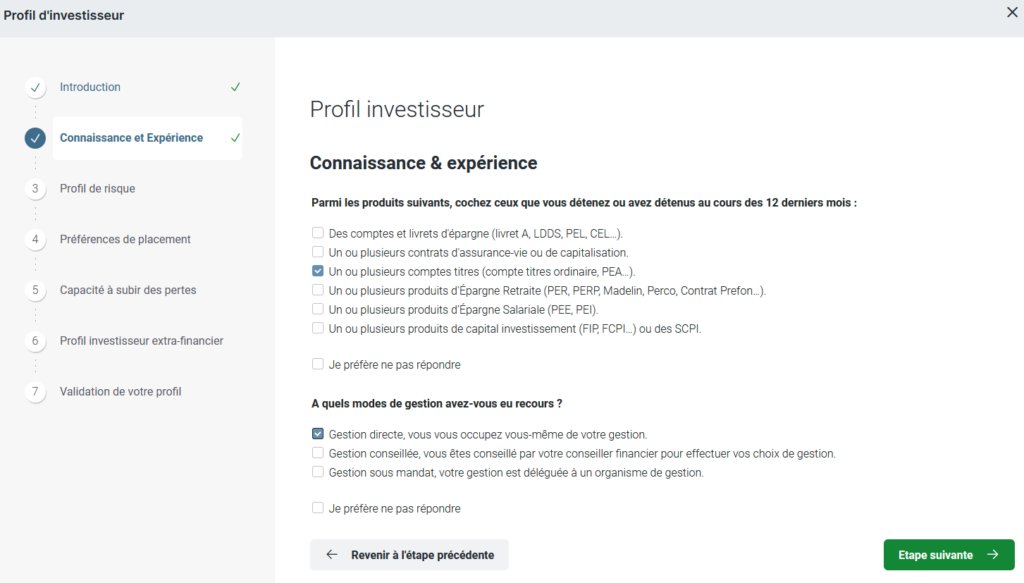Select Capacité à subir des pertes step
Image resolution: width=1024 pixels, height=583 pixels.
[x=128, y=291]
